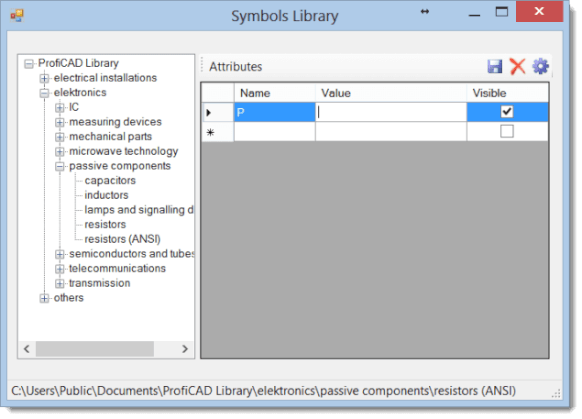582x419 pixels.
Task: Select the ProfiCAD Library label
Action: pos(78,63)
